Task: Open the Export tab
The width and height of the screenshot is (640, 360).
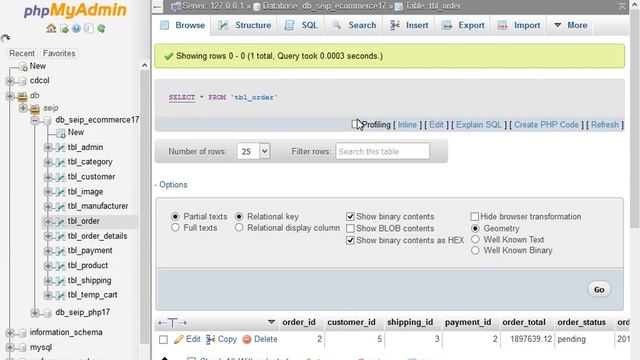Action: (464, 25)
